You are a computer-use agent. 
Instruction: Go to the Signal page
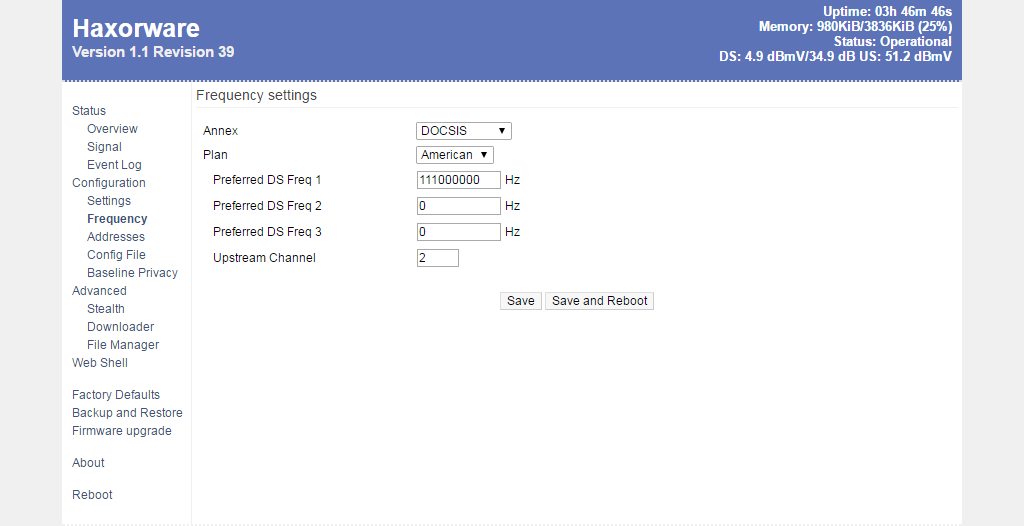pos(104,147)
